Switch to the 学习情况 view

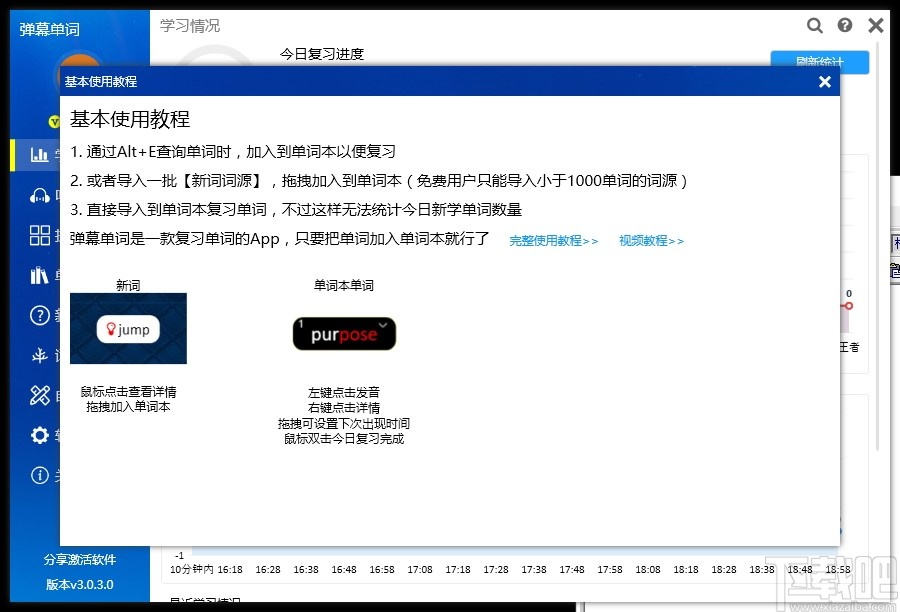190,26
